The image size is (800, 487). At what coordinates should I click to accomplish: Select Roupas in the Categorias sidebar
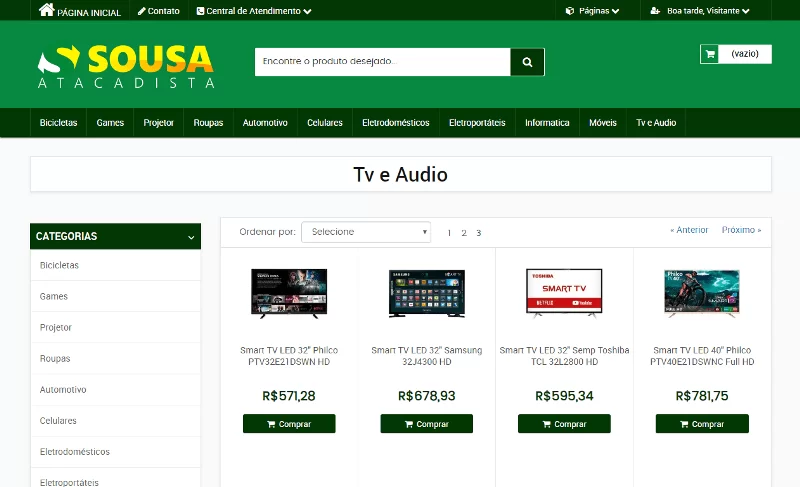point(115,358)
